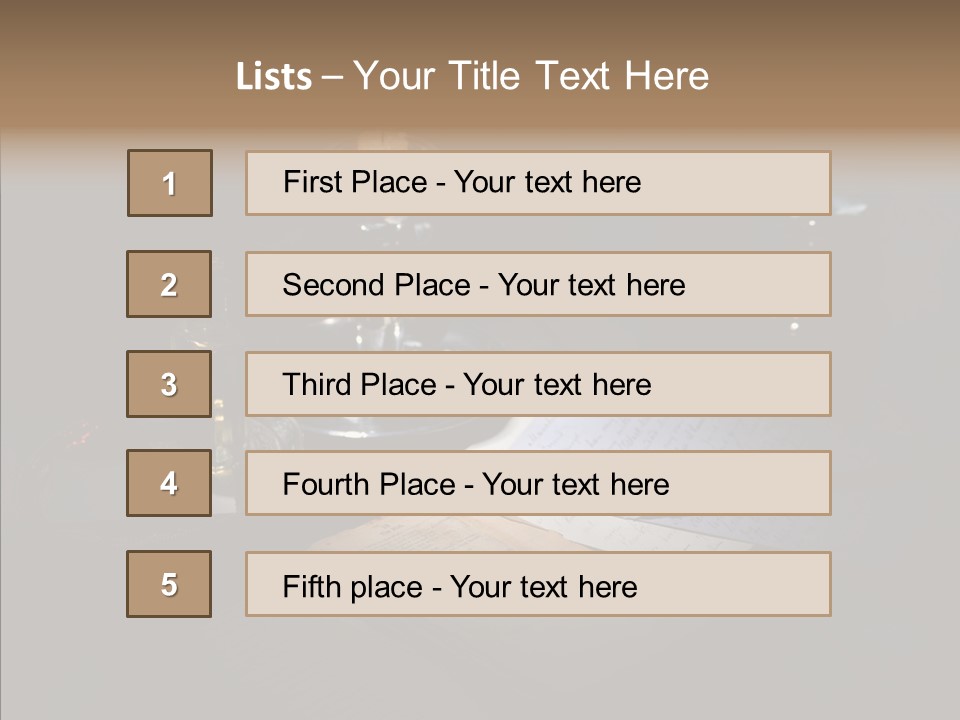This screenshot has height=720, width=960.
Task: Select the Fourth Place text box
Action: [538, 484]
